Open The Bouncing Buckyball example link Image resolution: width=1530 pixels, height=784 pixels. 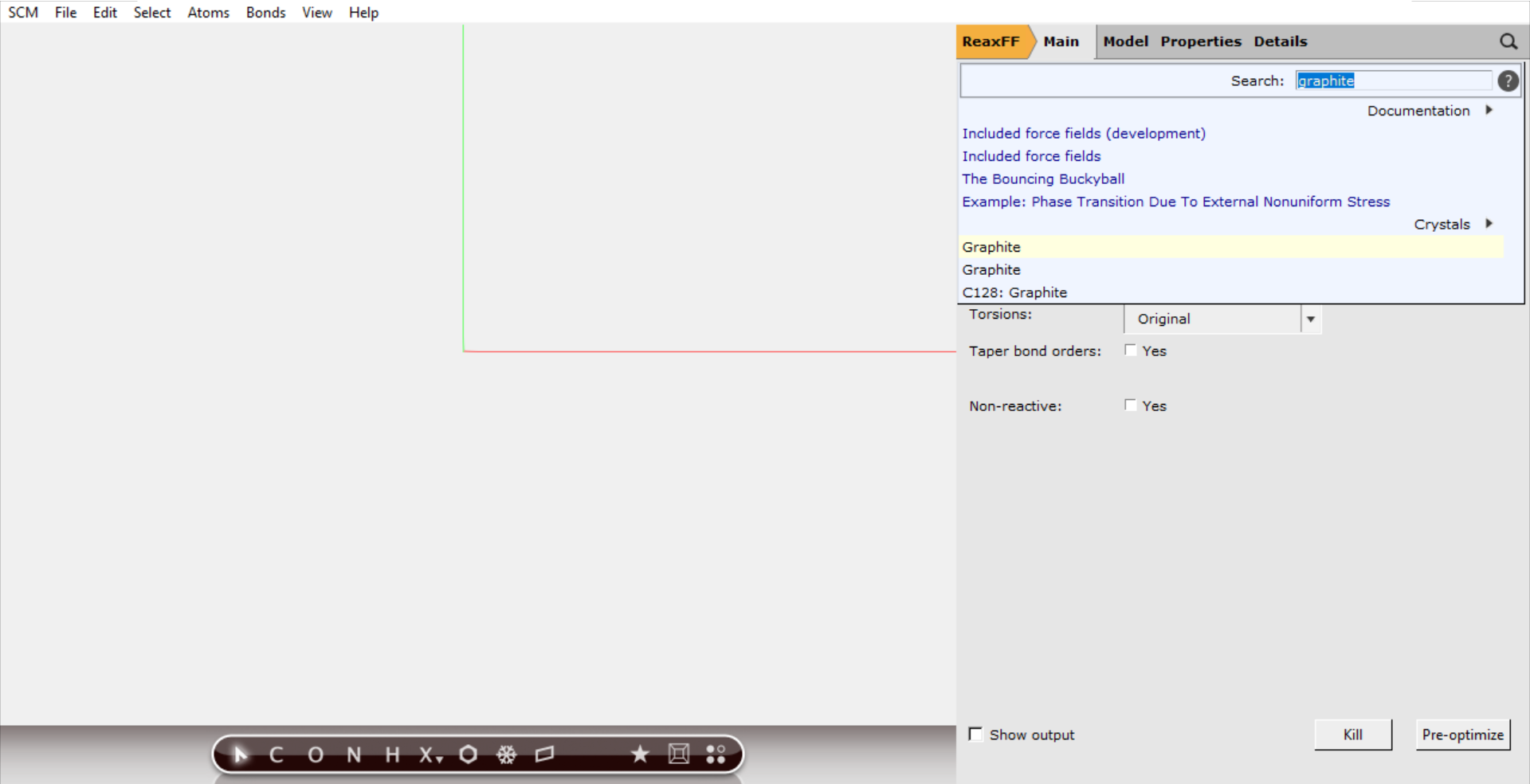pos(1042,178)
